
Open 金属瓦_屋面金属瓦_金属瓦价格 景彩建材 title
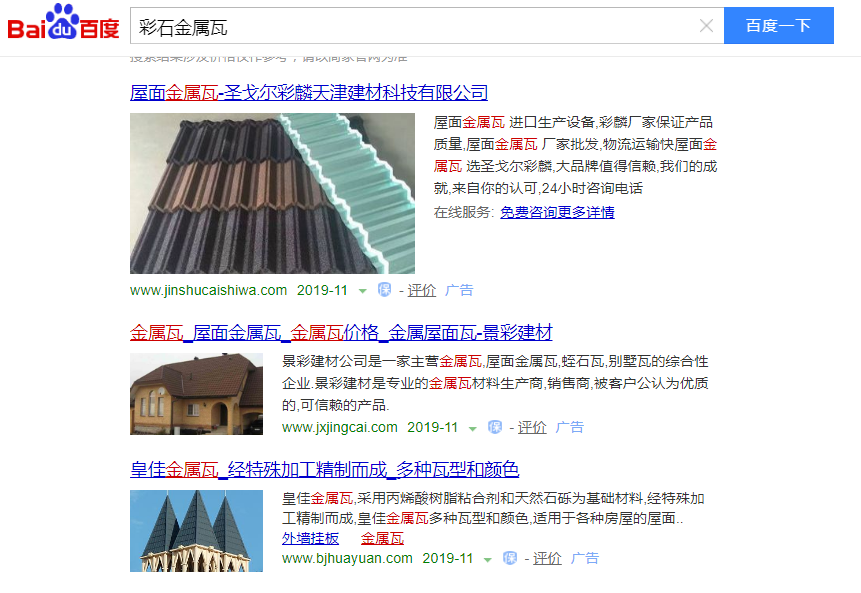point(341,332)
